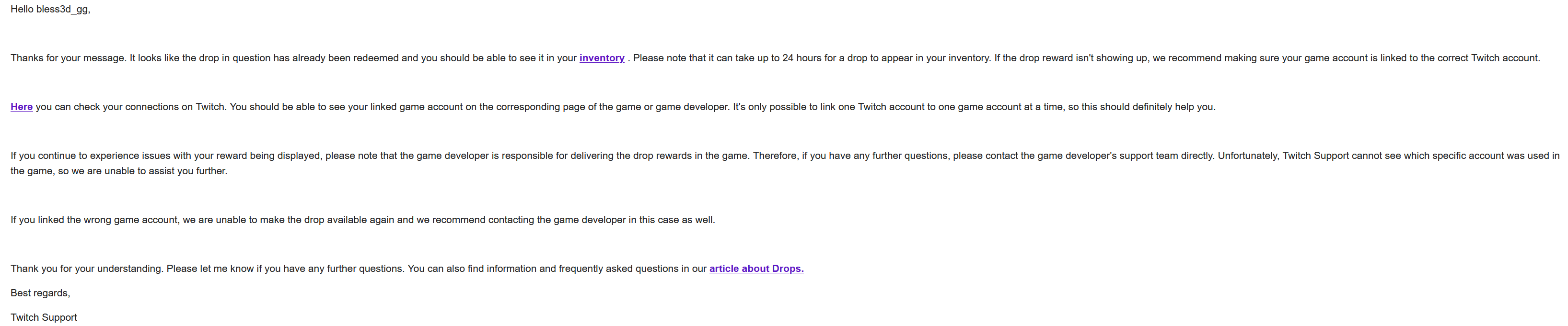This screenshot has width=1568, height=326.
Task: Click the 'Thank you for your understanding' sentence
Action: pyautogui.click(x=86, y=269)
